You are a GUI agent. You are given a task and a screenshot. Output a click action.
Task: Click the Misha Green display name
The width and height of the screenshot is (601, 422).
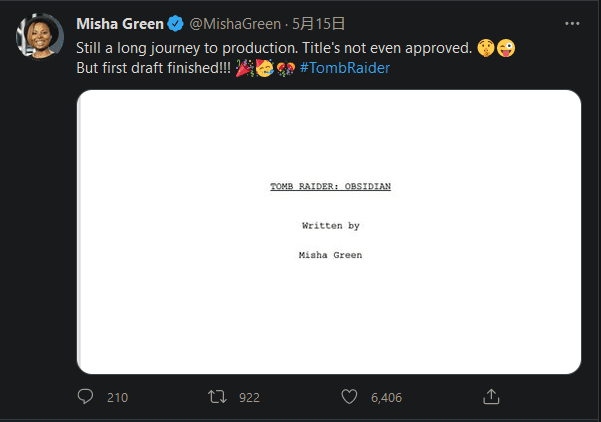(x=120, y=24)
